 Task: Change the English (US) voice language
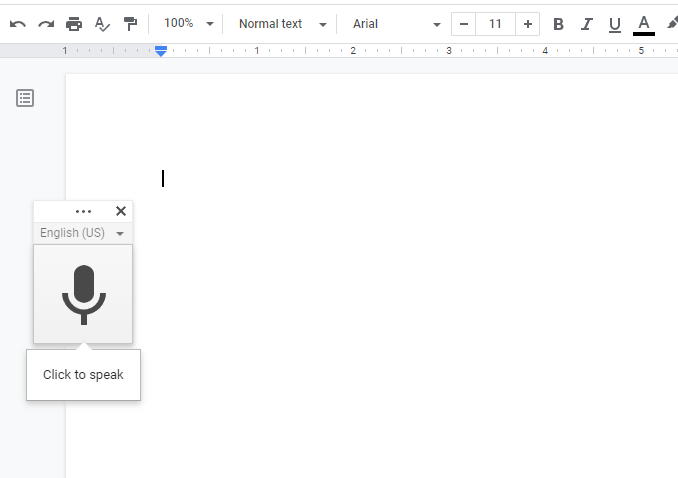coord(82,233)
